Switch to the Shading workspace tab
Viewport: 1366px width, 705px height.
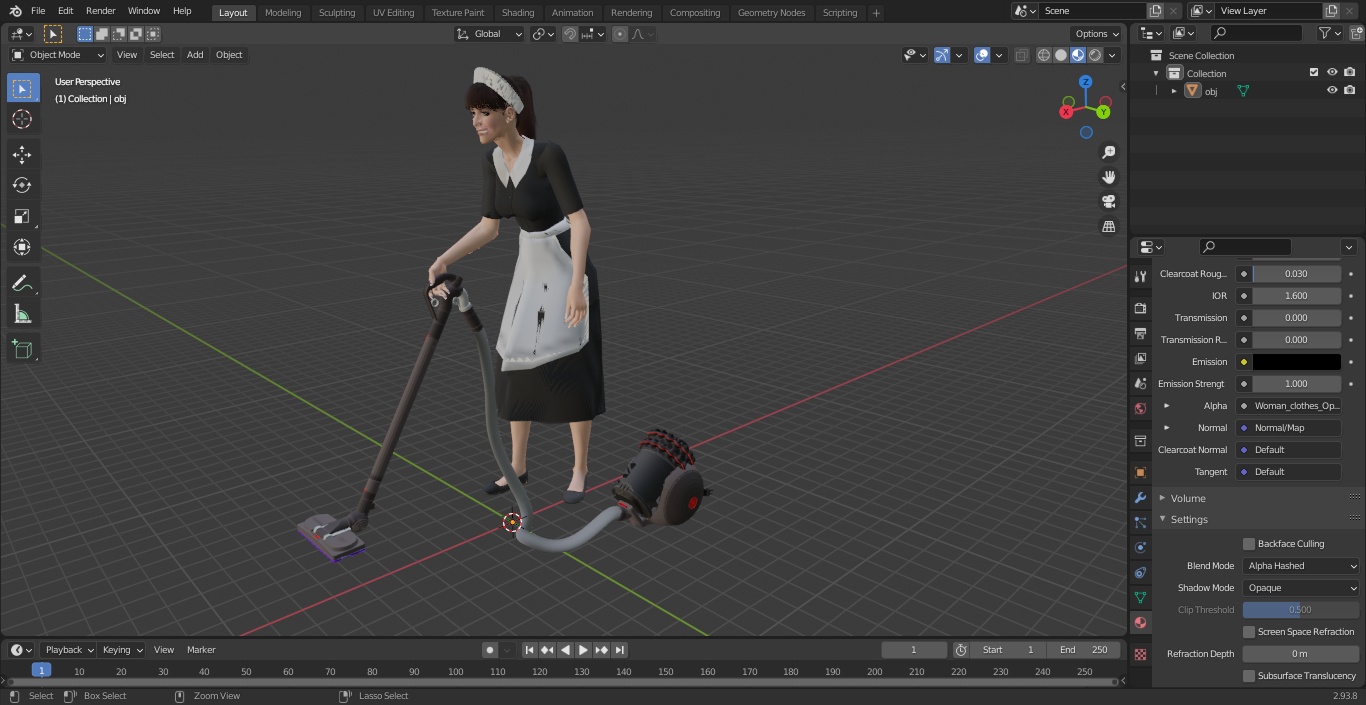(518, 12)
